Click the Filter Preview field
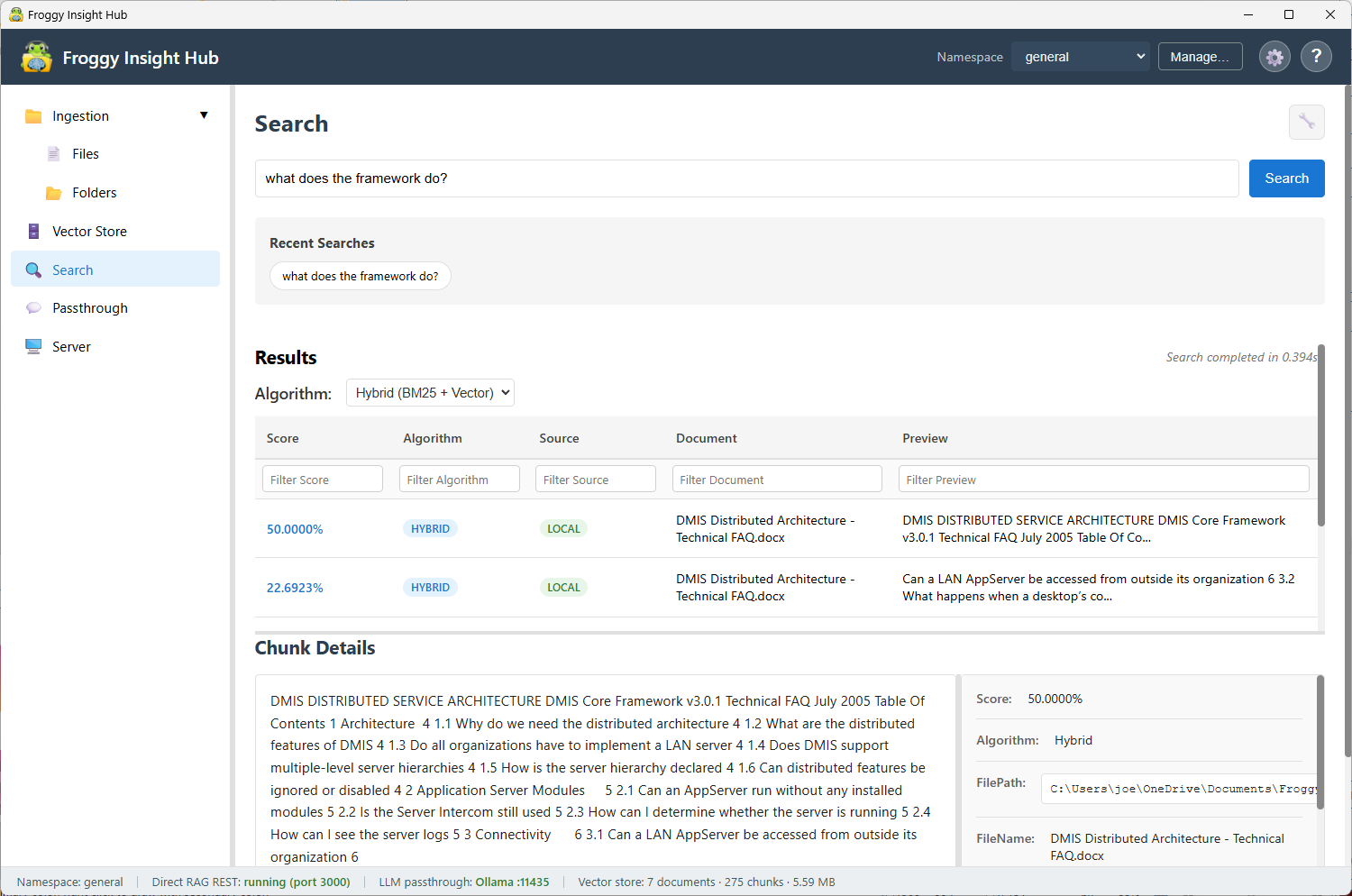Viewport: 1352px width, 896px height. [x=1104, y=480]
